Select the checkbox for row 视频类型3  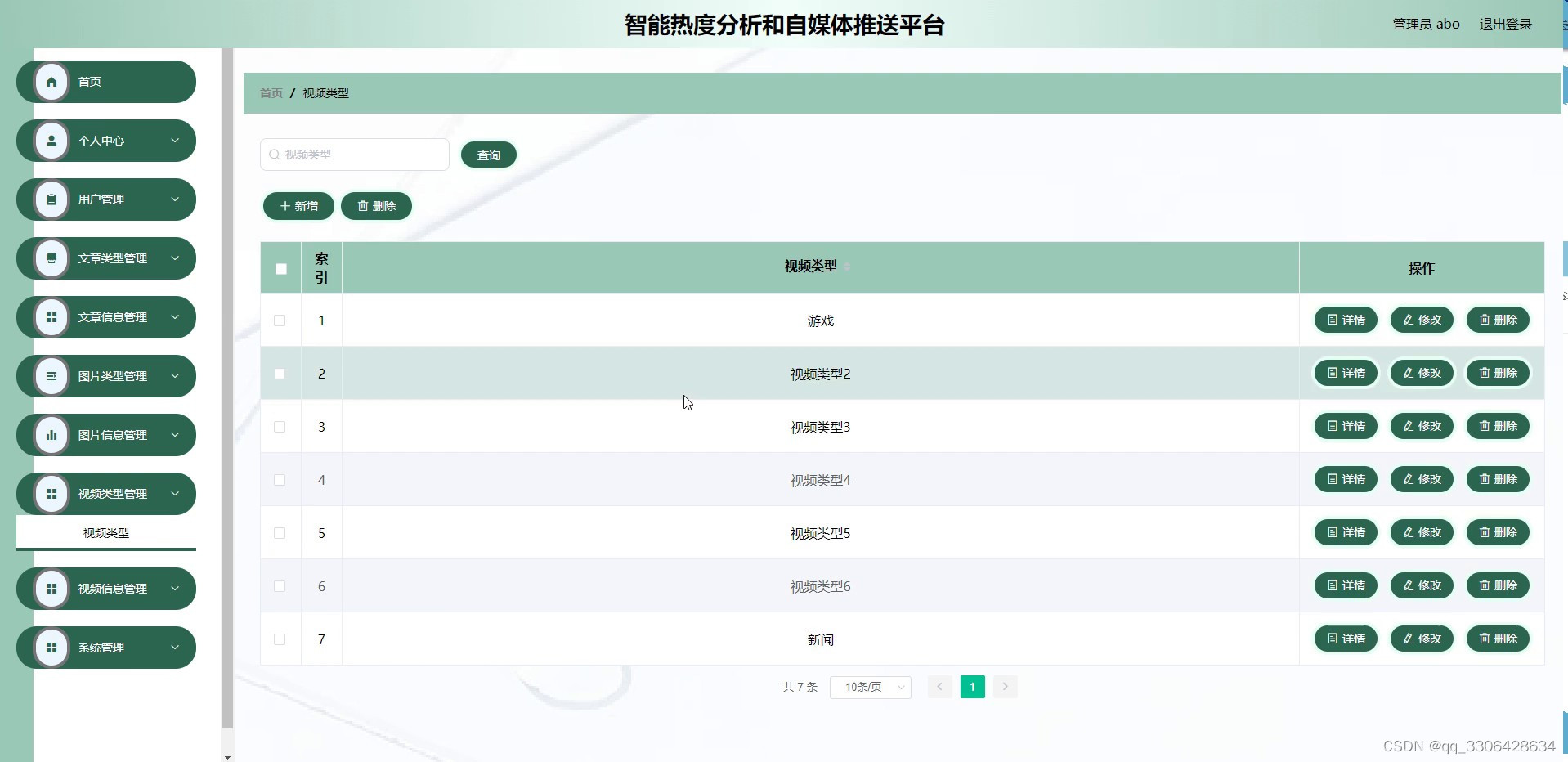[280, 427]
